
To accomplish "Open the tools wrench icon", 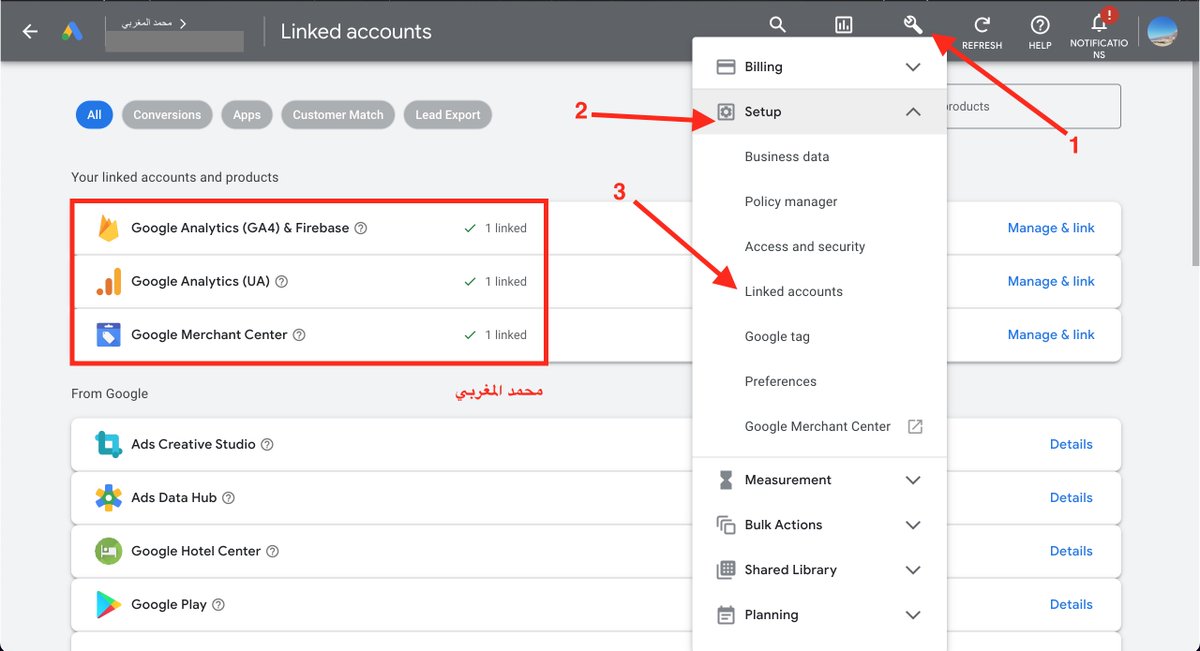I will click(912, 25).
